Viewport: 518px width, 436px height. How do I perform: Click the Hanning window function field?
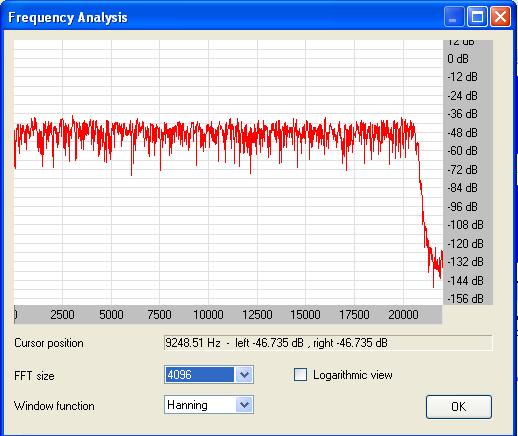pyautogui.click(x=209, y=405)
